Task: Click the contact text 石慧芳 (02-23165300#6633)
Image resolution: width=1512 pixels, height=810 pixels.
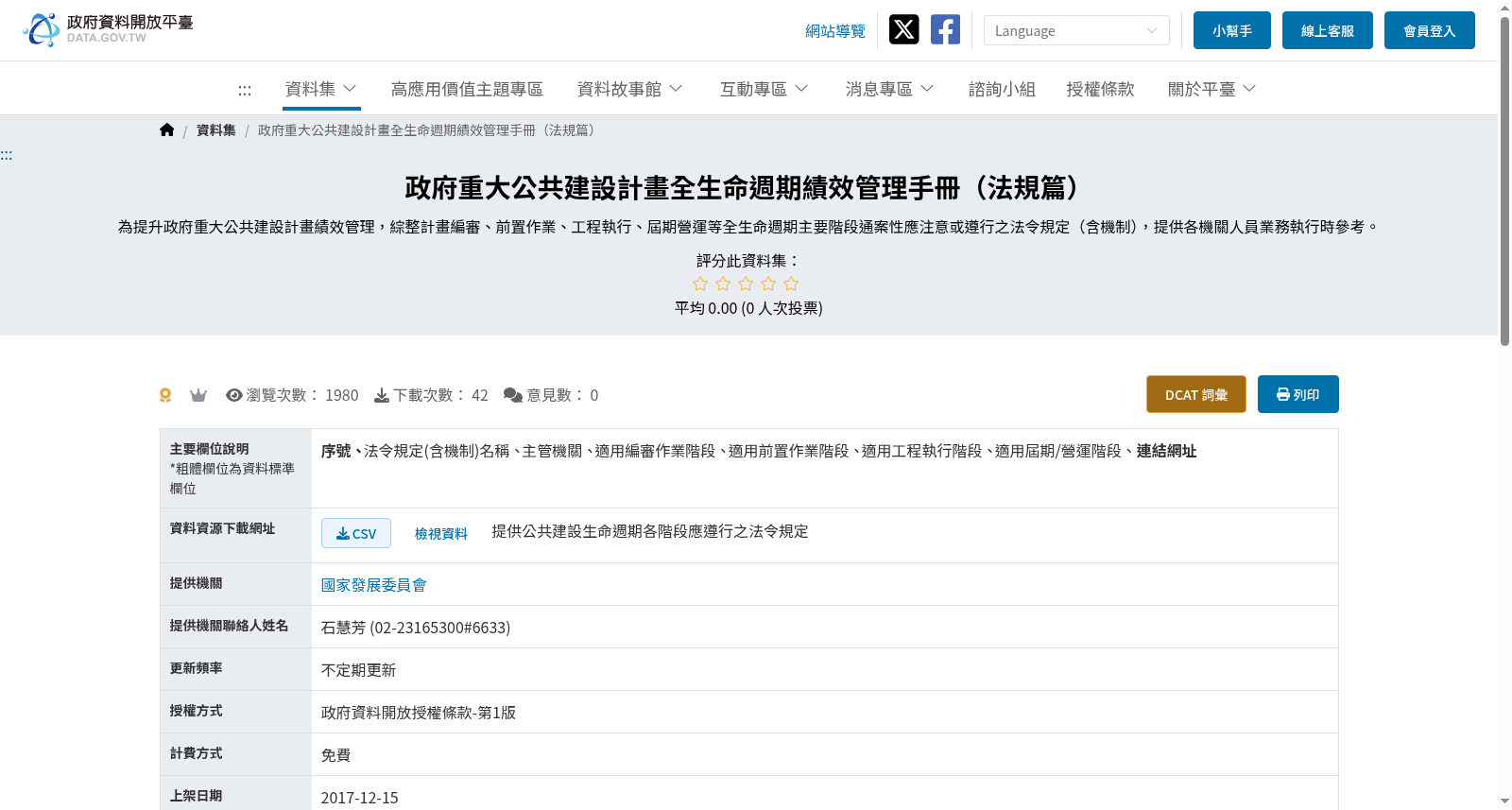Action: tap(416, 628)
